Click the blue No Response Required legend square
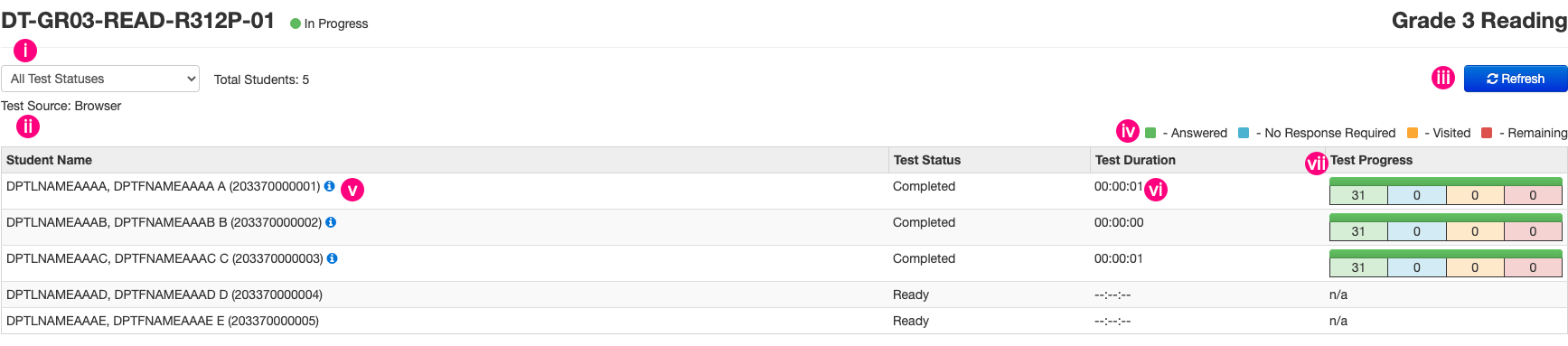The height and width of the screenshot is (346, 1568). pos(1244,133)
